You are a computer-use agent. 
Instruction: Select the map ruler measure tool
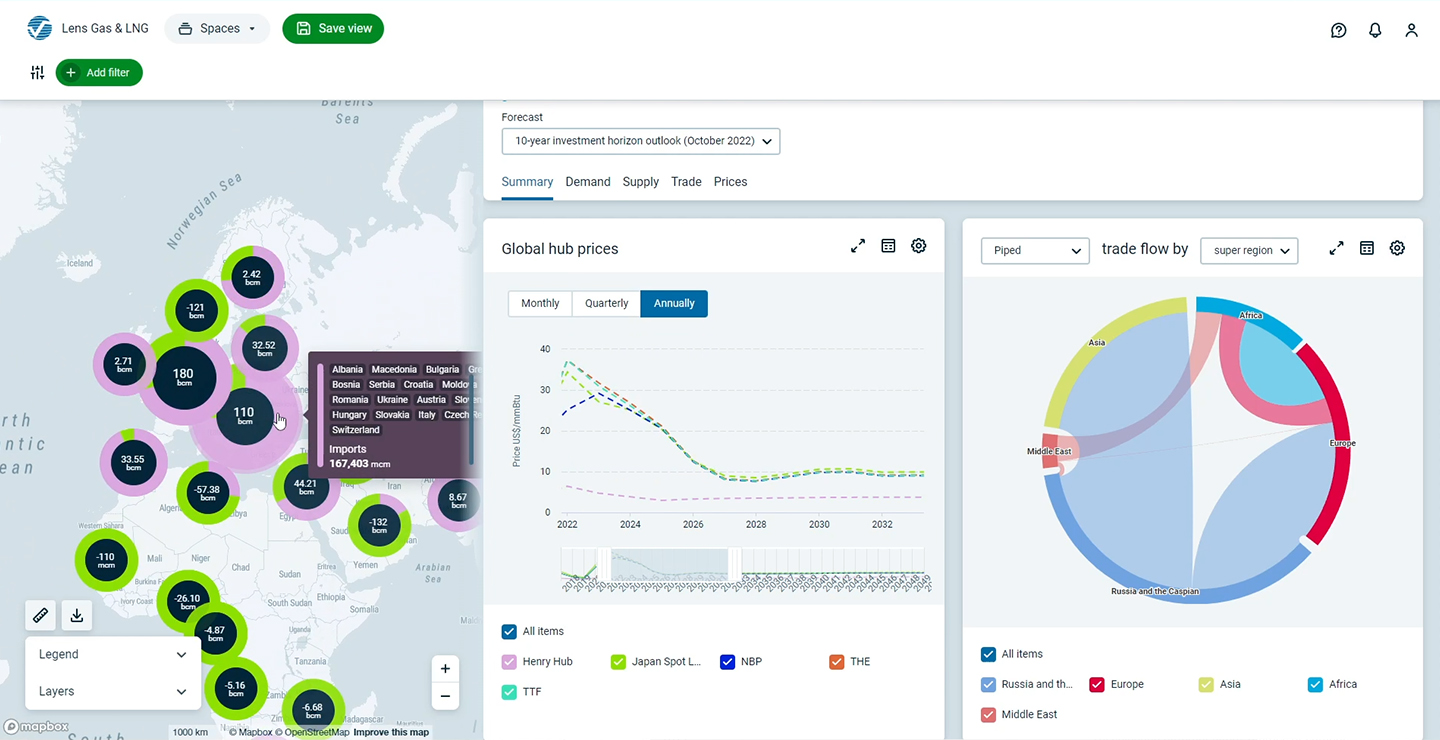pyautogui.click(x=40, y=615)
